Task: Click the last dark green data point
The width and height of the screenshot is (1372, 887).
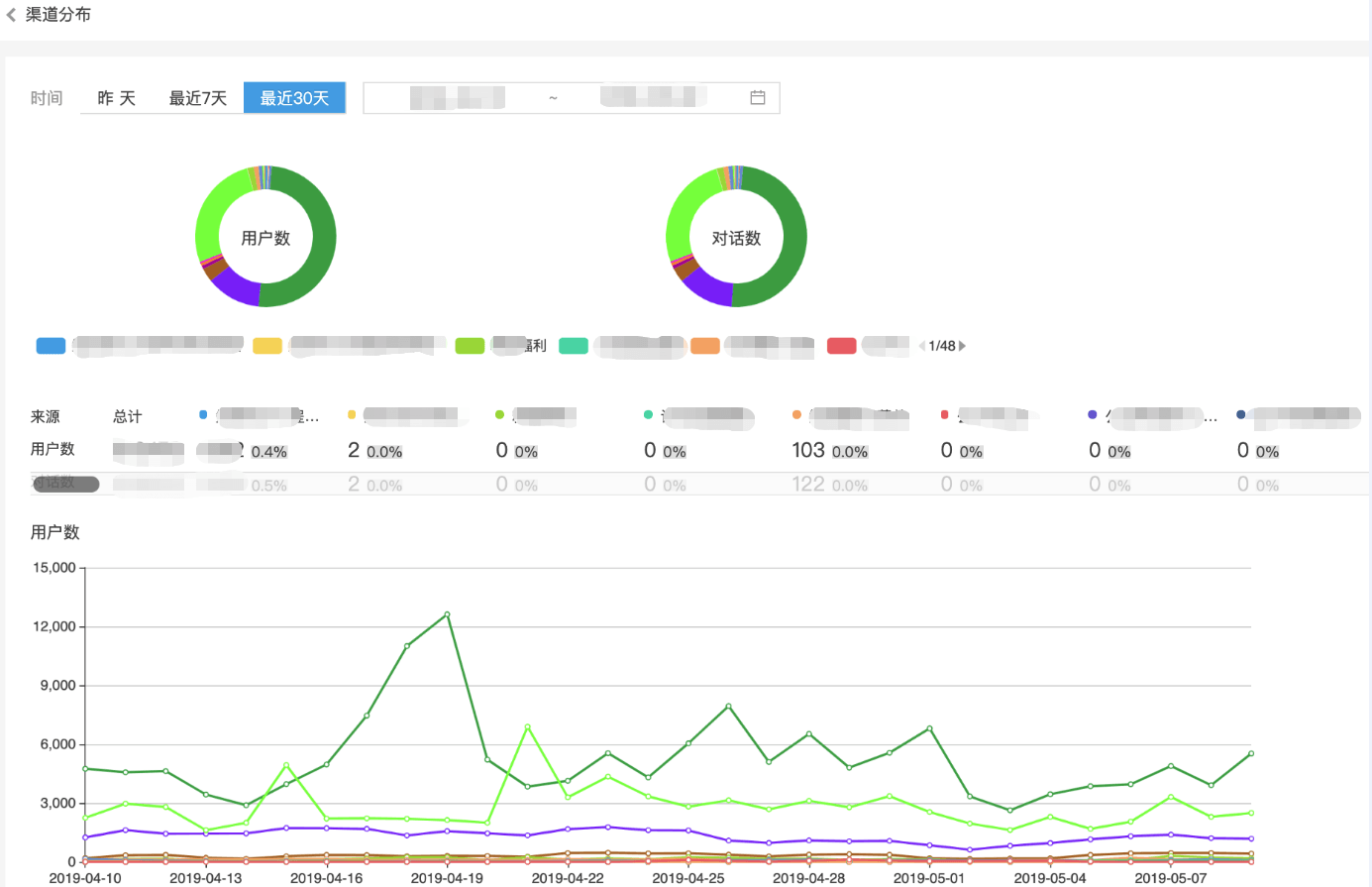Action: tap(1251, 753)
